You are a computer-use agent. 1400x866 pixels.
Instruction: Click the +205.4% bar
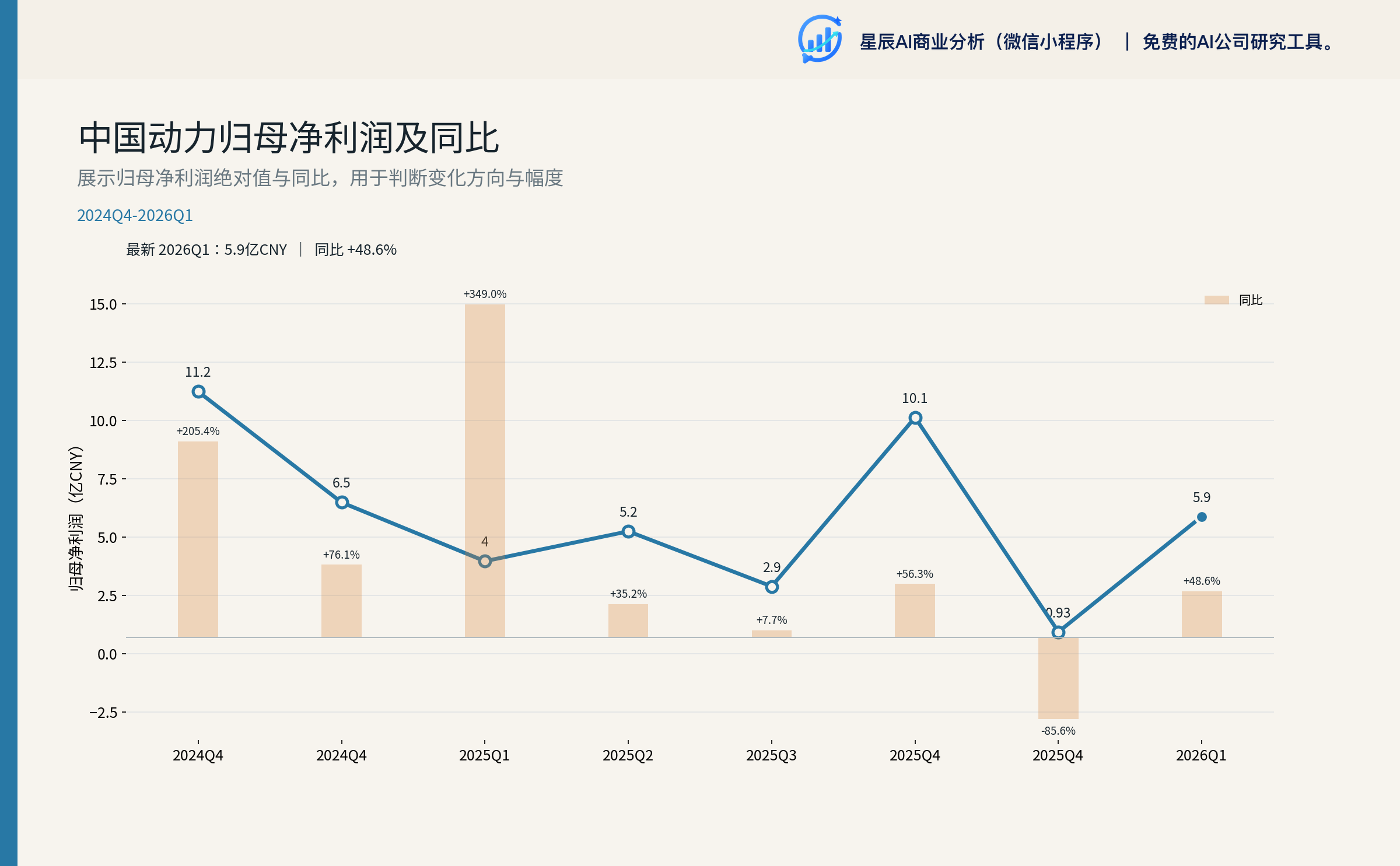198,539
